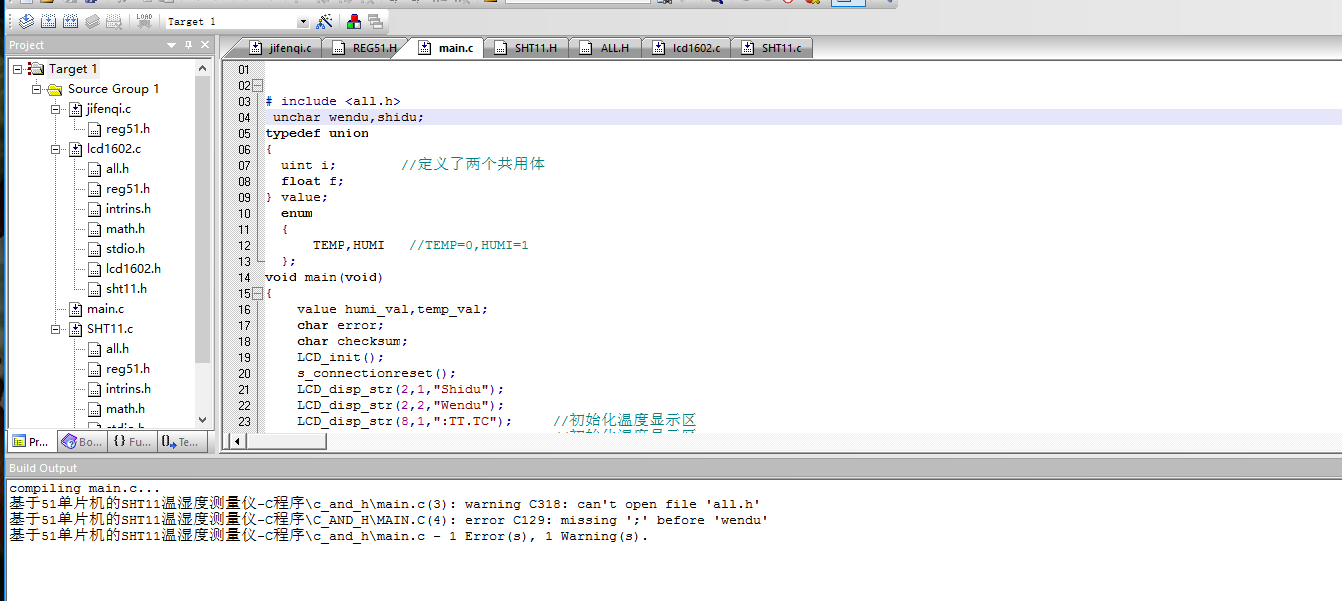Select the Source Group 1 label
Viewport: 1342px width, 601px height.
pyautogui.click(x=113, y=89)
